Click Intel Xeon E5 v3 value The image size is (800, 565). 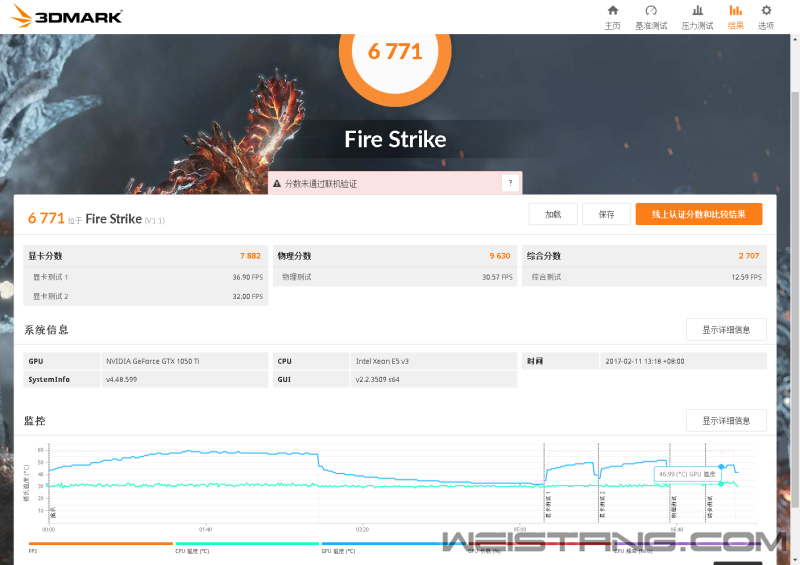382,361
